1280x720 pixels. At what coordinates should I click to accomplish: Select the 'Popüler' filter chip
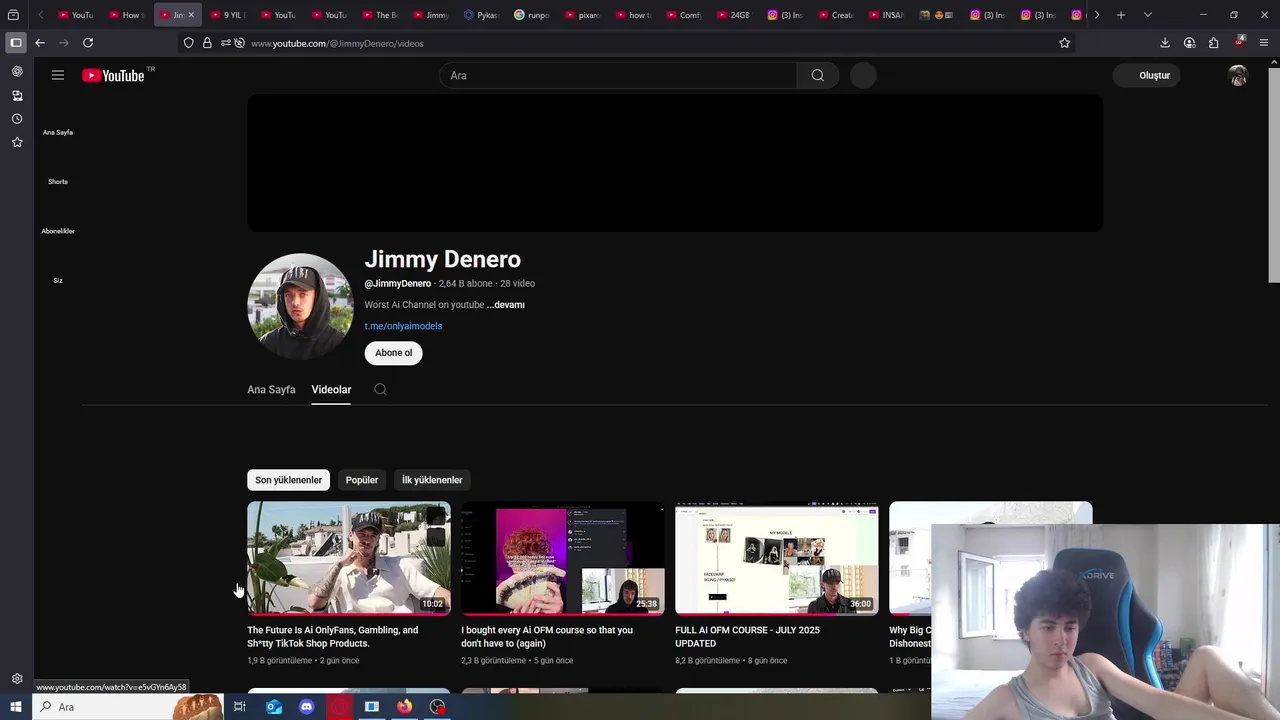point(362,480)
